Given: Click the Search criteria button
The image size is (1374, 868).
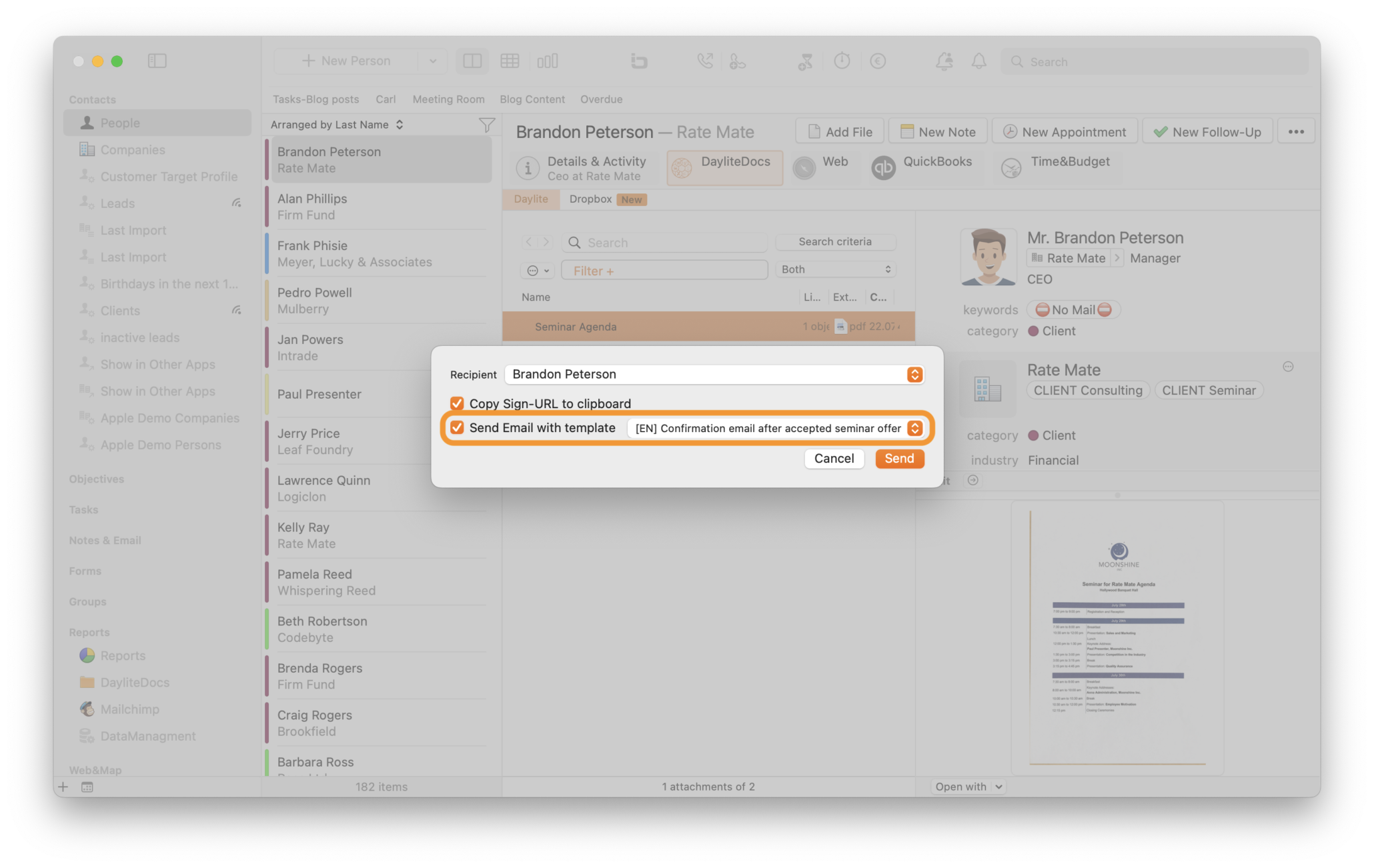Looking at the screenshot, I should pyautogui.click(x=835, y=241).
